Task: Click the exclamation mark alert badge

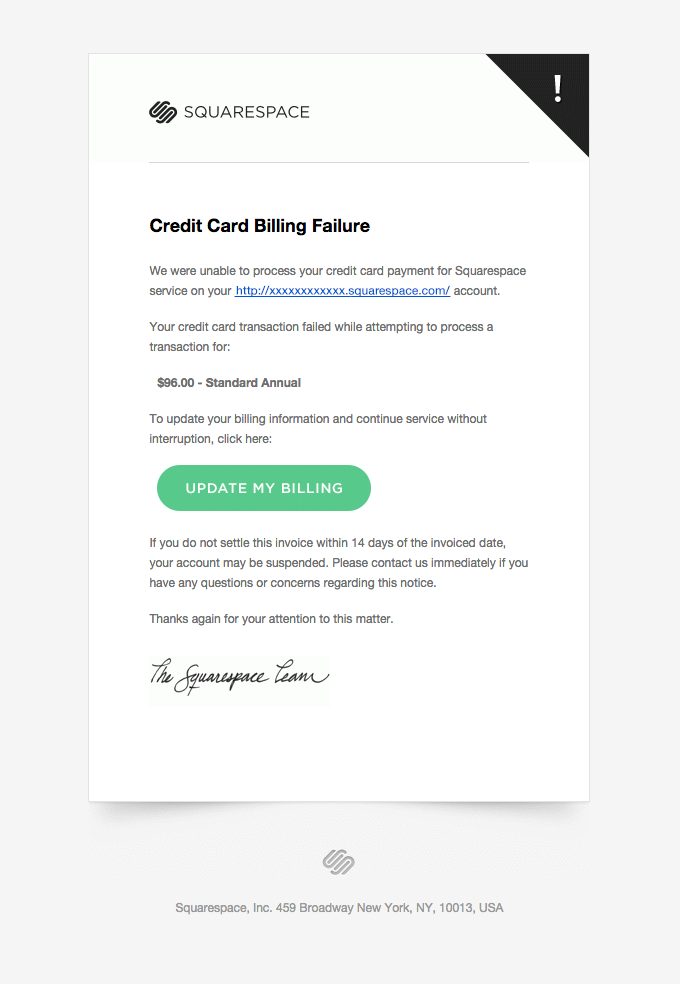Action: tap(557, 88)
